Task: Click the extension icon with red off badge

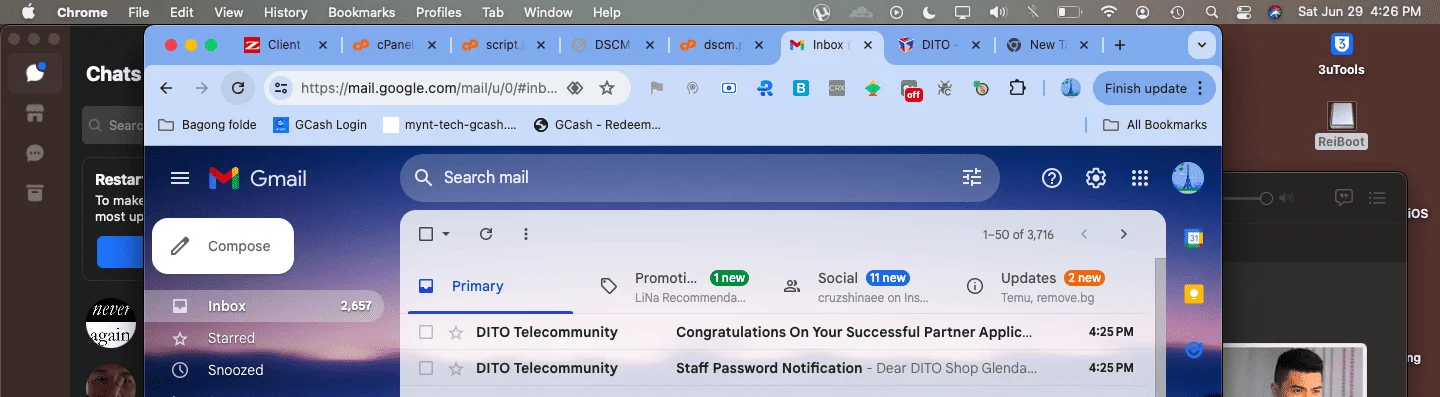Action: pos(911,90)
